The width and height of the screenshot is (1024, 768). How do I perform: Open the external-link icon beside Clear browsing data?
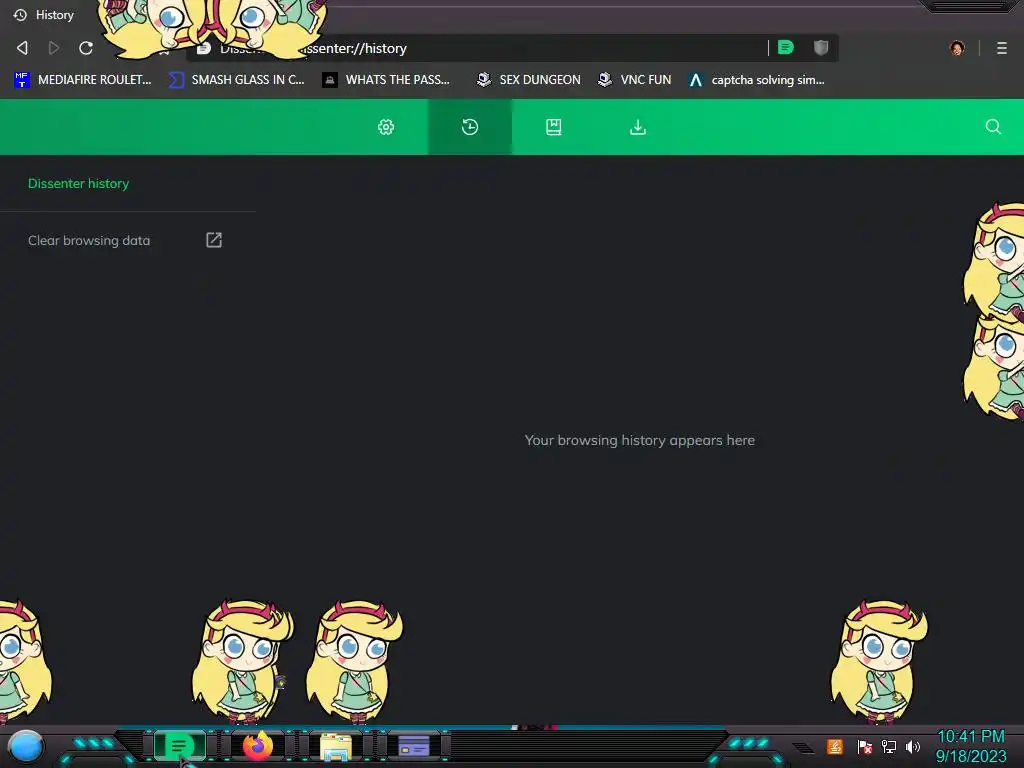(214, 240)
